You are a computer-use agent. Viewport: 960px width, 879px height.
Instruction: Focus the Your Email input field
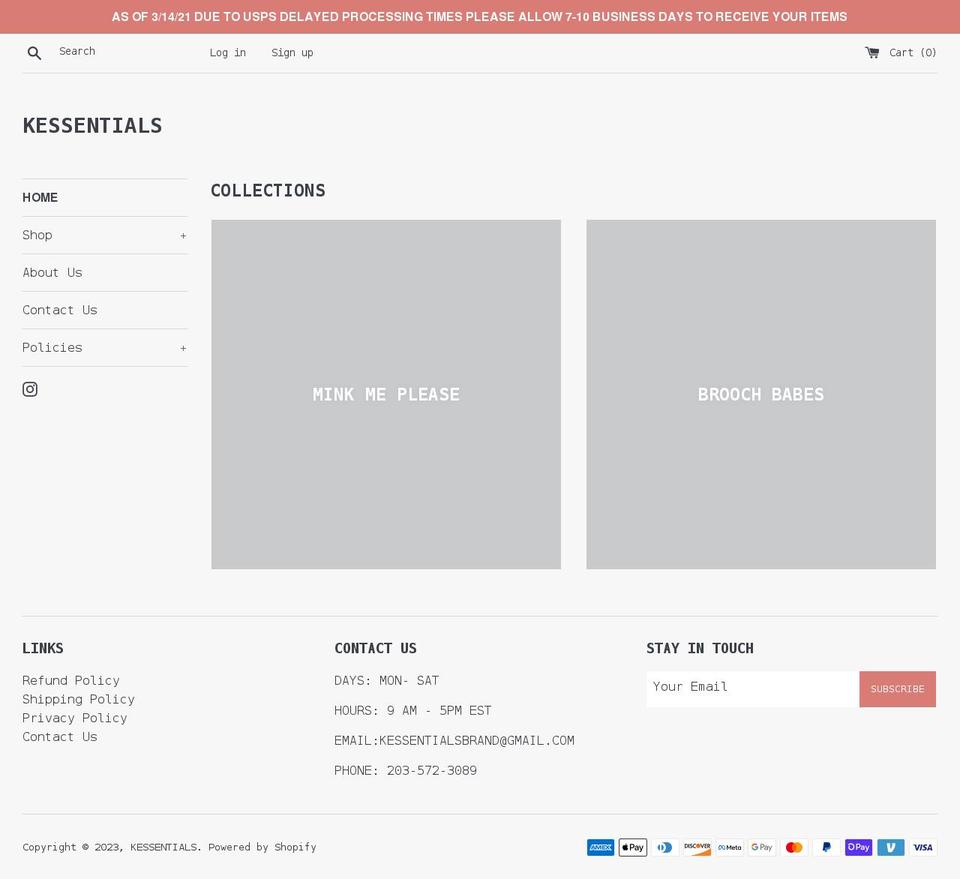point(752,689)
